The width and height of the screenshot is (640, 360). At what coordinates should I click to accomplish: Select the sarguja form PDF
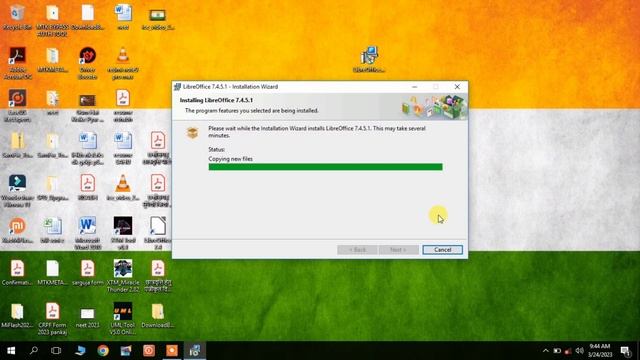point(87,273)
